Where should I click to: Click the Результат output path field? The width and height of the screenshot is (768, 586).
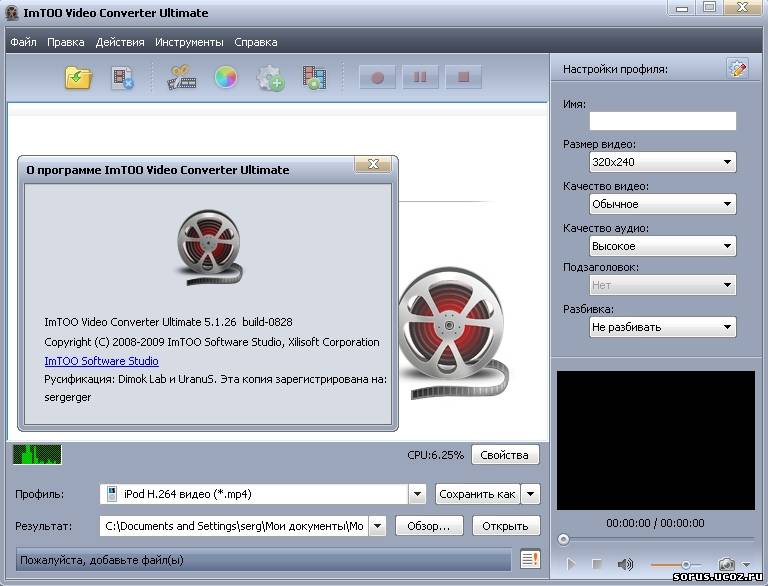[x=234, y=526]
